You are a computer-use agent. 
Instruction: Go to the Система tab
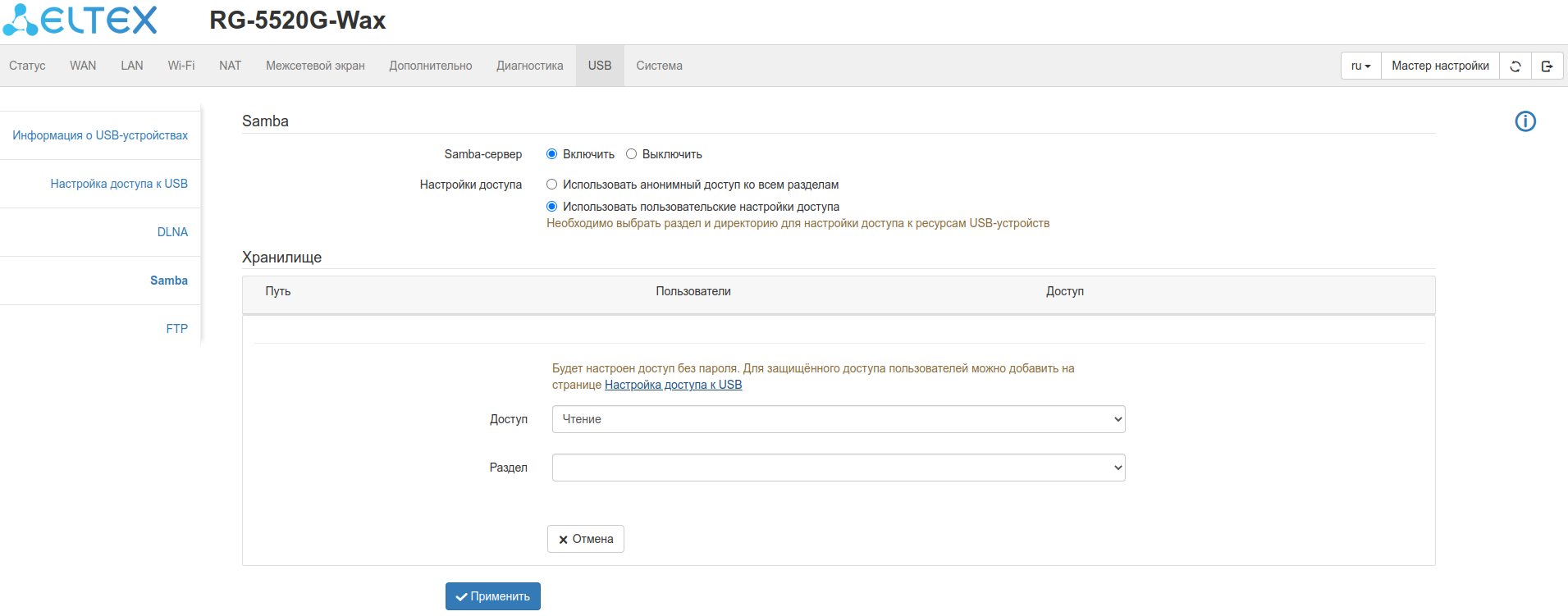659,66
